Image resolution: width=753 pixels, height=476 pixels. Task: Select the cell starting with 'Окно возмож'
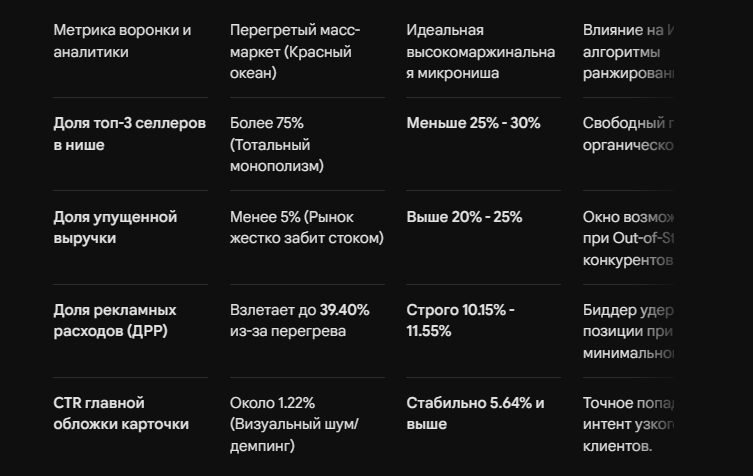(x=628, y=238)
